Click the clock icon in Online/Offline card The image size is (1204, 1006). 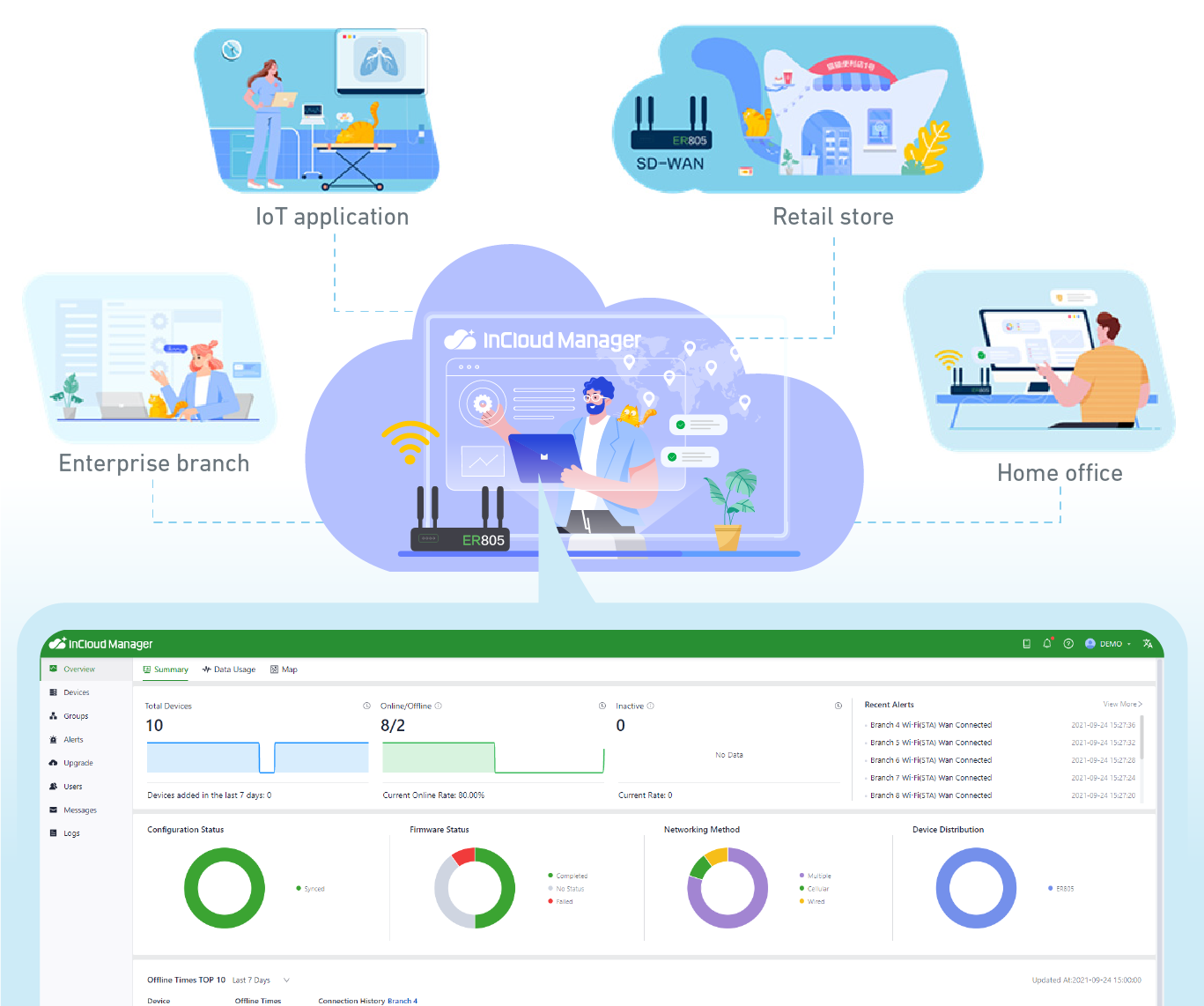tap(602, 706)
